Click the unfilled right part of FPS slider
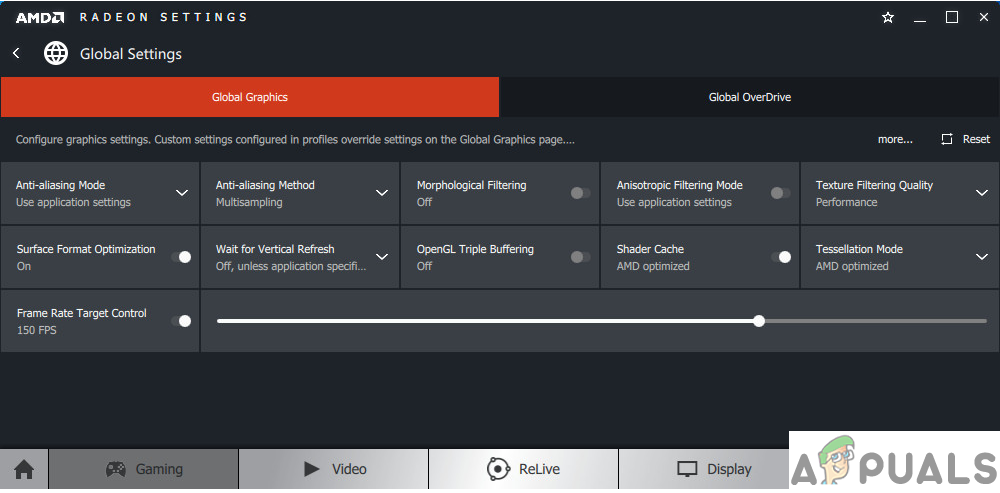 click(876, 321)
